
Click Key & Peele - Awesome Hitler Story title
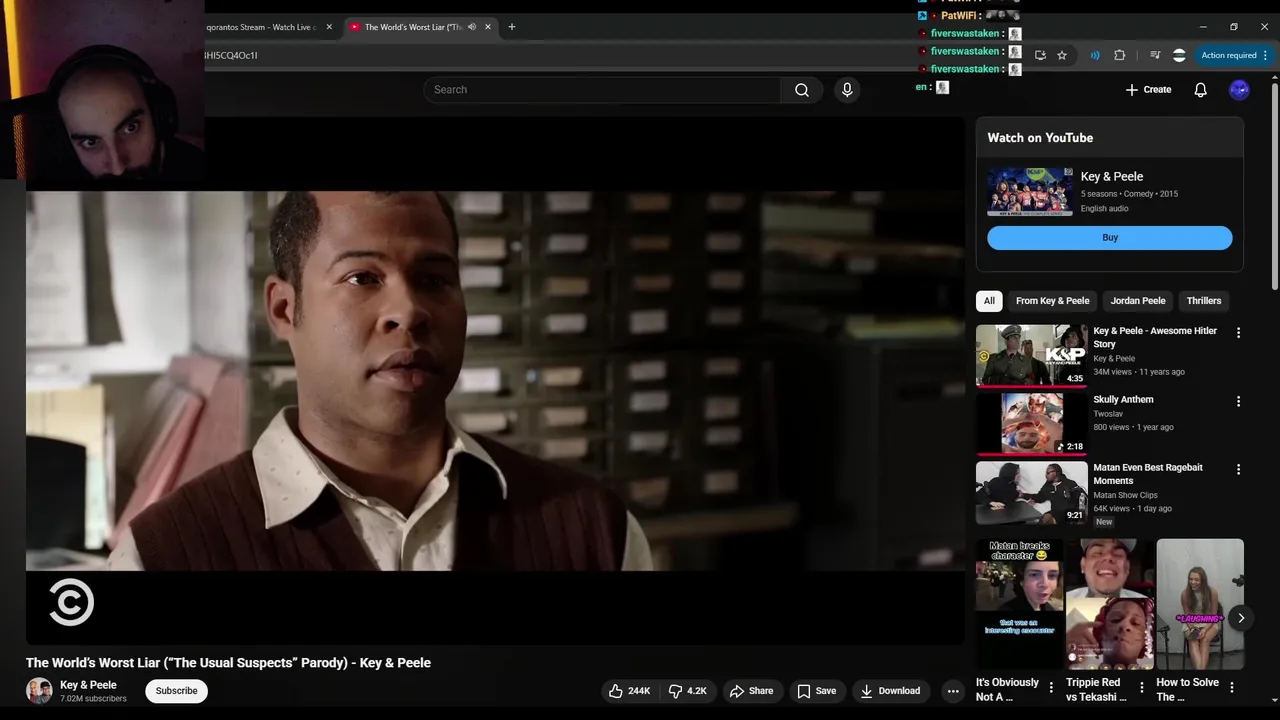(x=1155, y=337)
